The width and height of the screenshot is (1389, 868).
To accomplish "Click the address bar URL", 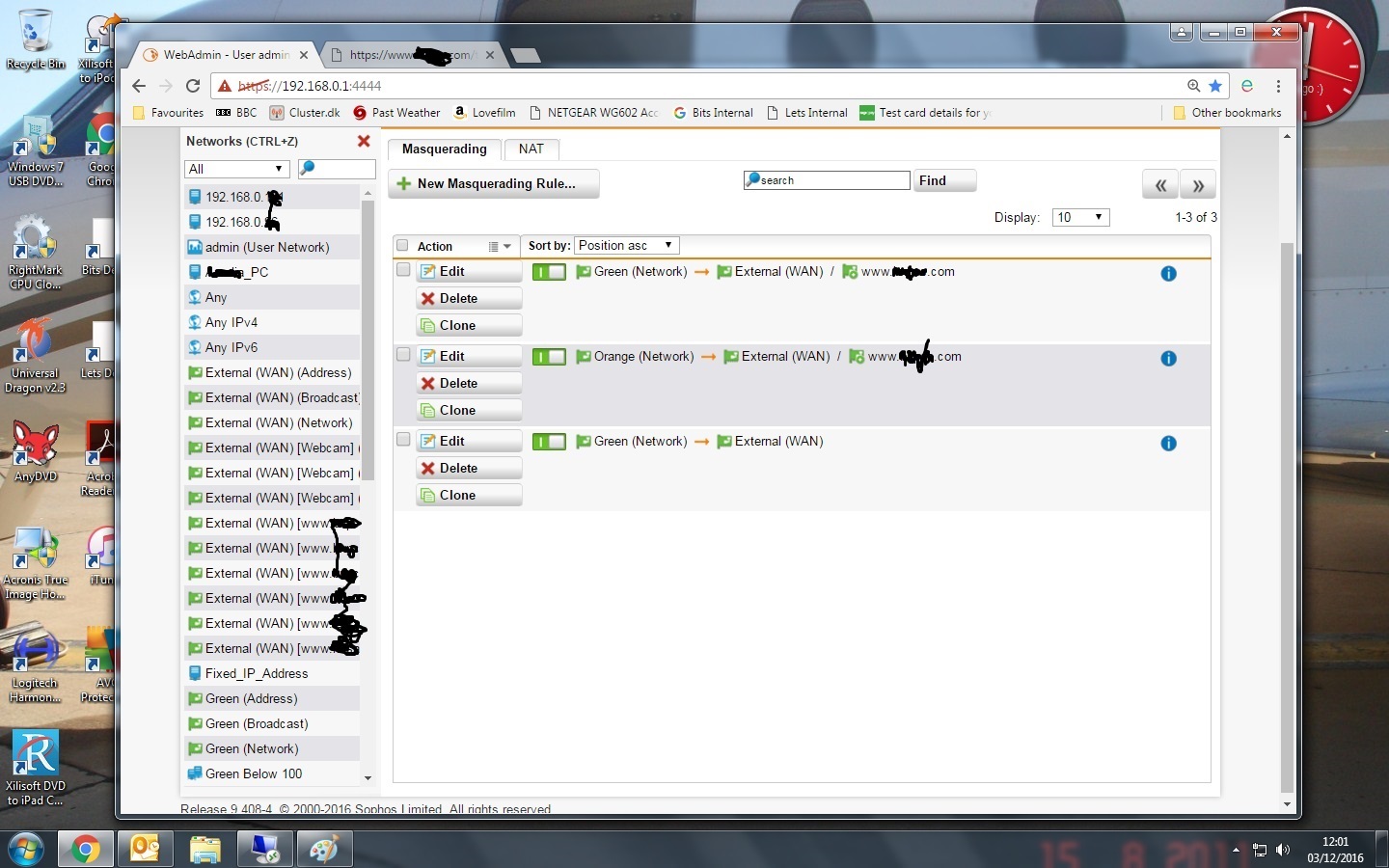I will pos(309,86).
